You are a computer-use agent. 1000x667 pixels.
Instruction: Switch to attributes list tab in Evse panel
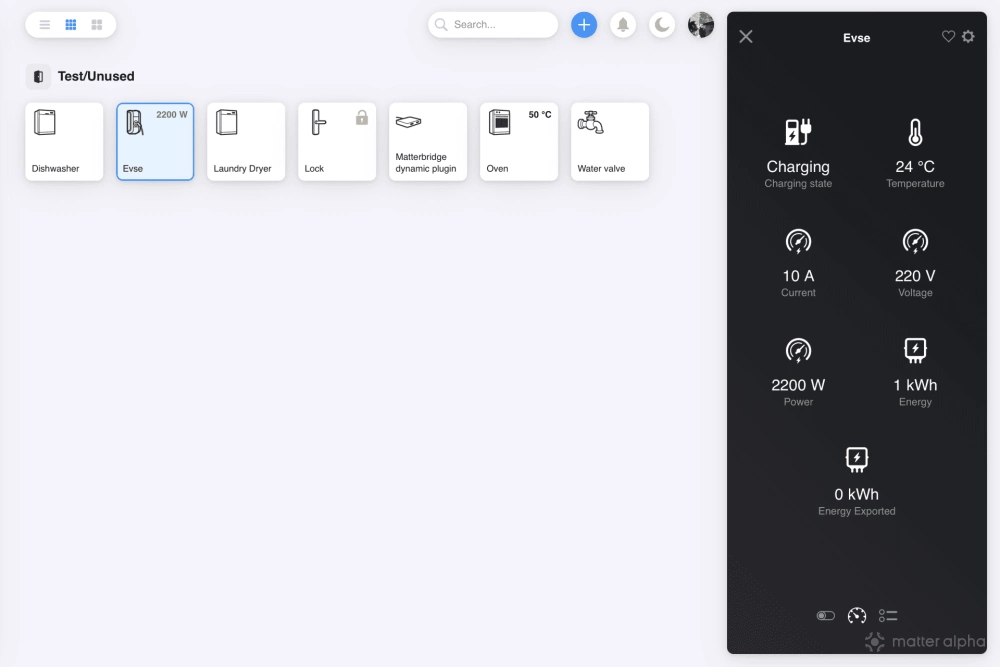(x=888, y=616)
